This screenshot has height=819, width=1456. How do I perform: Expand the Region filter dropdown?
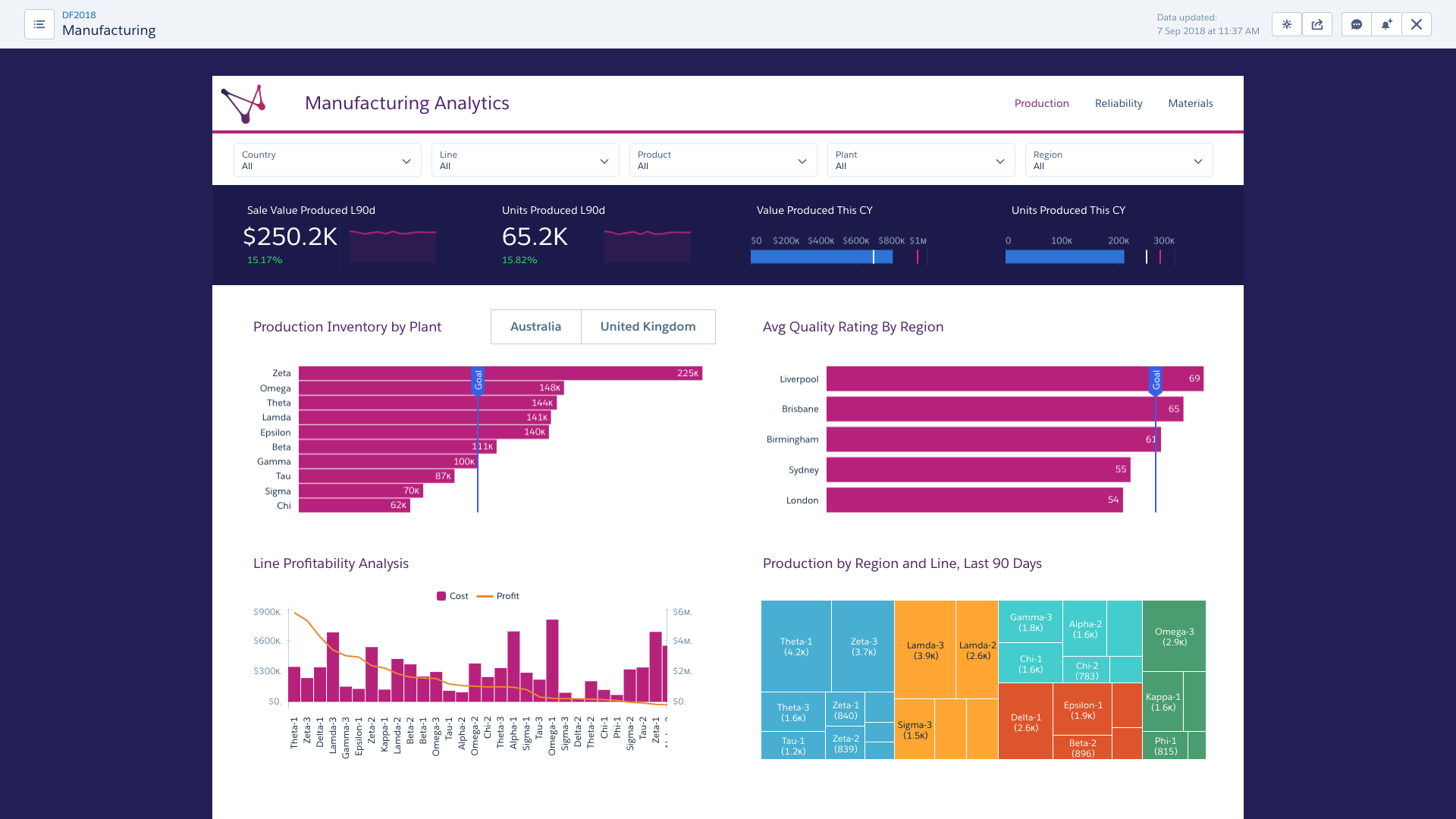tap(1119, 160)
